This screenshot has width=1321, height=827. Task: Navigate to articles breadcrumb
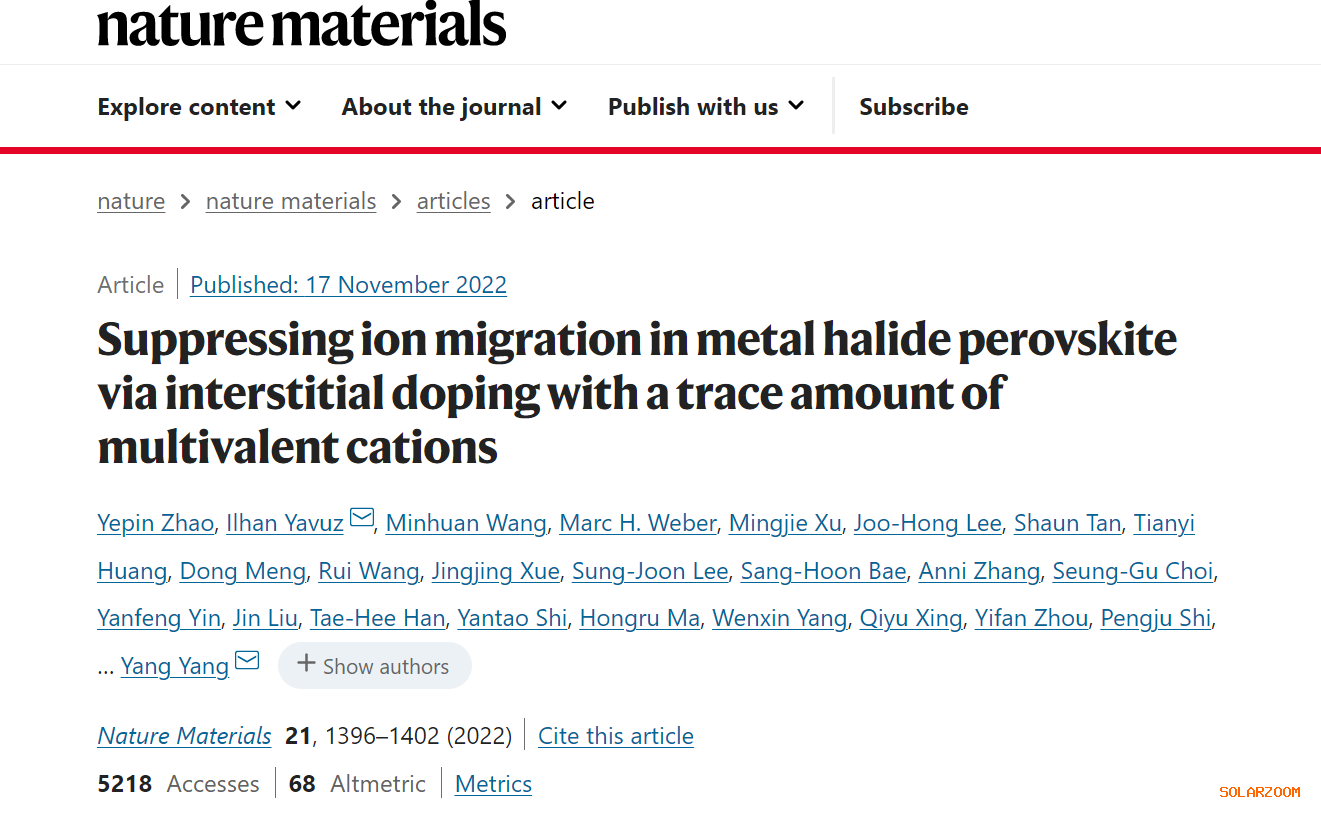453,201
